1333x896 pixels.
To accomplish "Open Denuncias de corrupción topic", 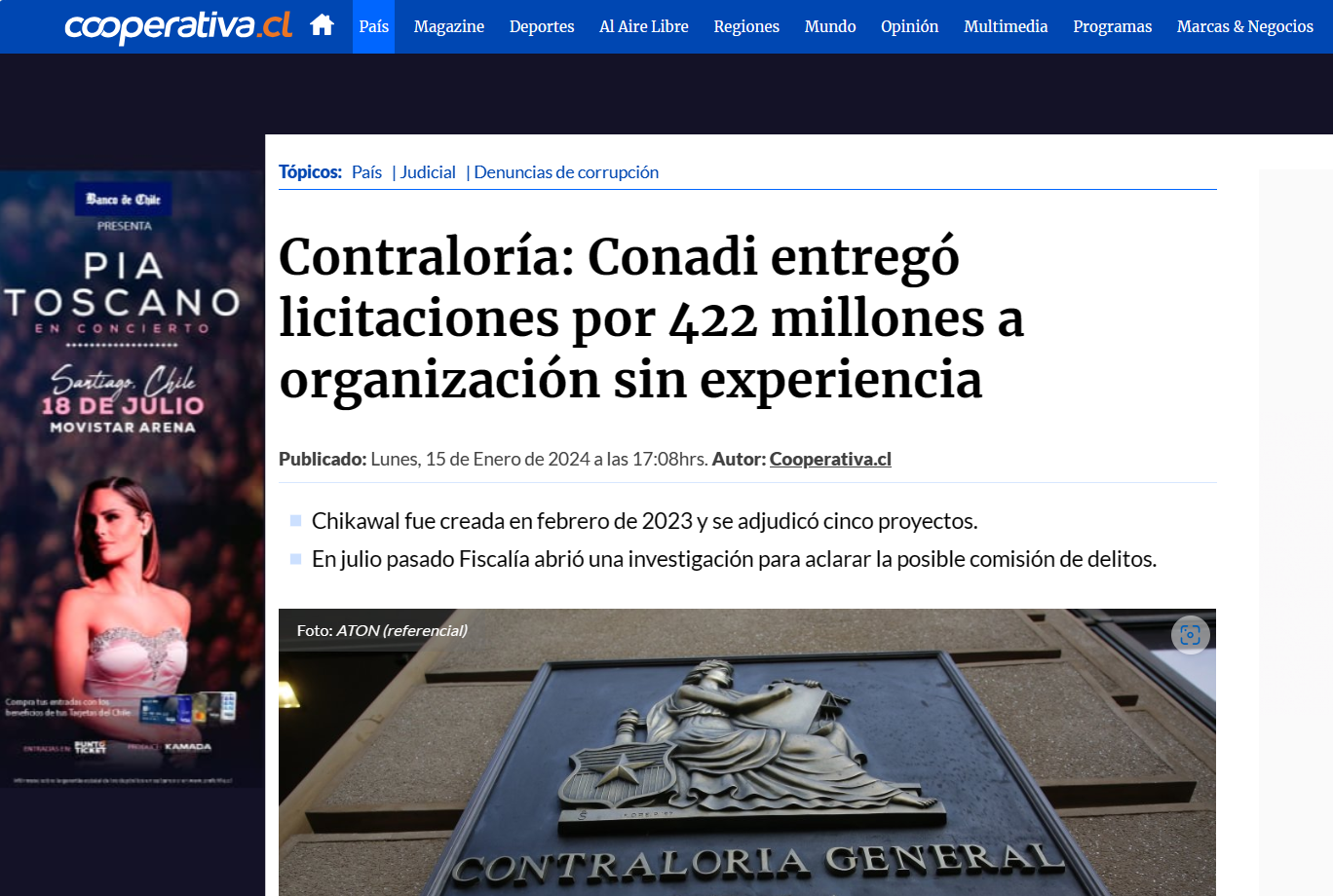I will pos(566,172).
